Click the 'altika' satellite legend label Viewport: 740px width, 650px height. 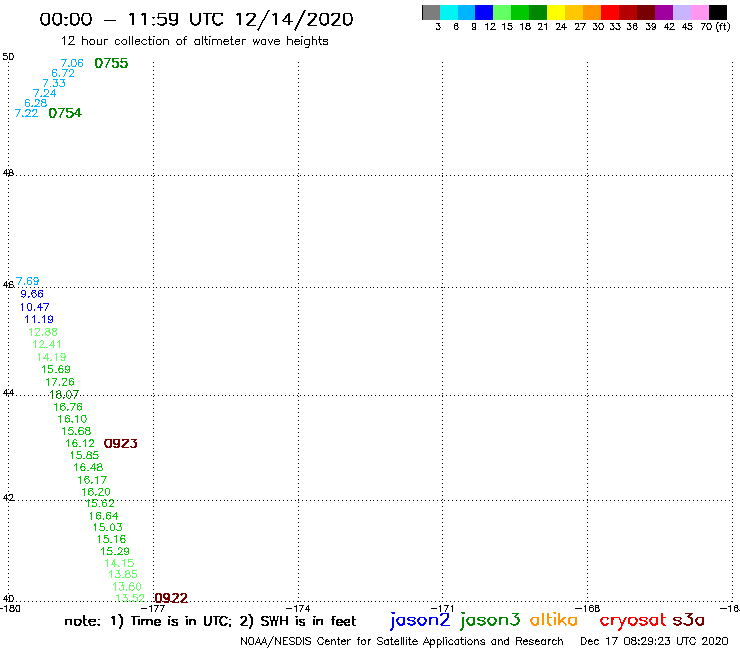[554, 620]
